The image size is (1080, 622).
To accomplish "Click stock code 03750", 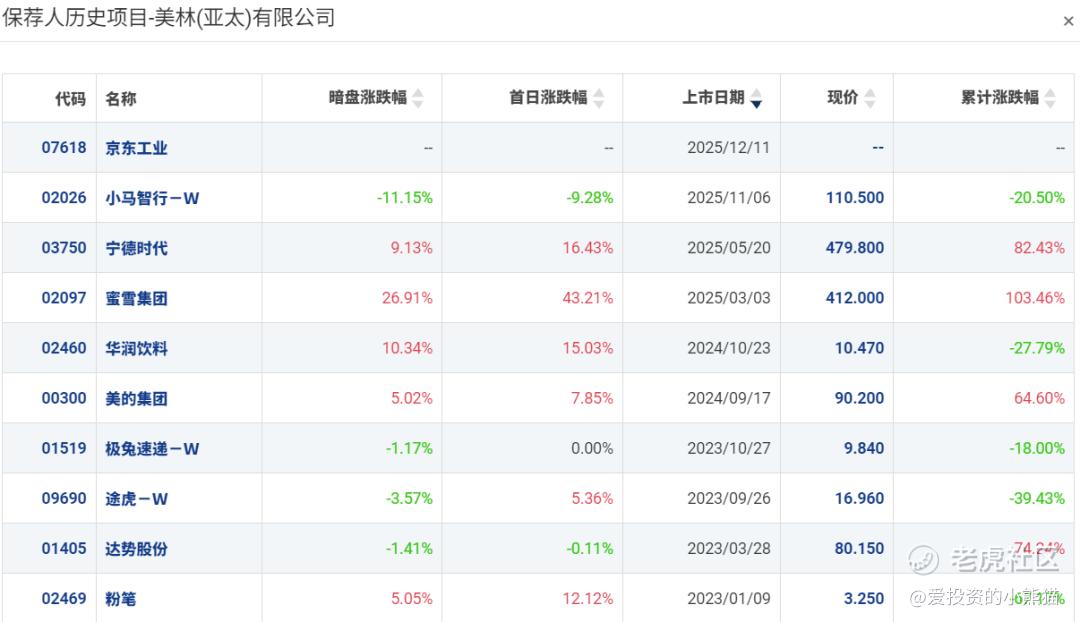I will (x=64, y=248).
